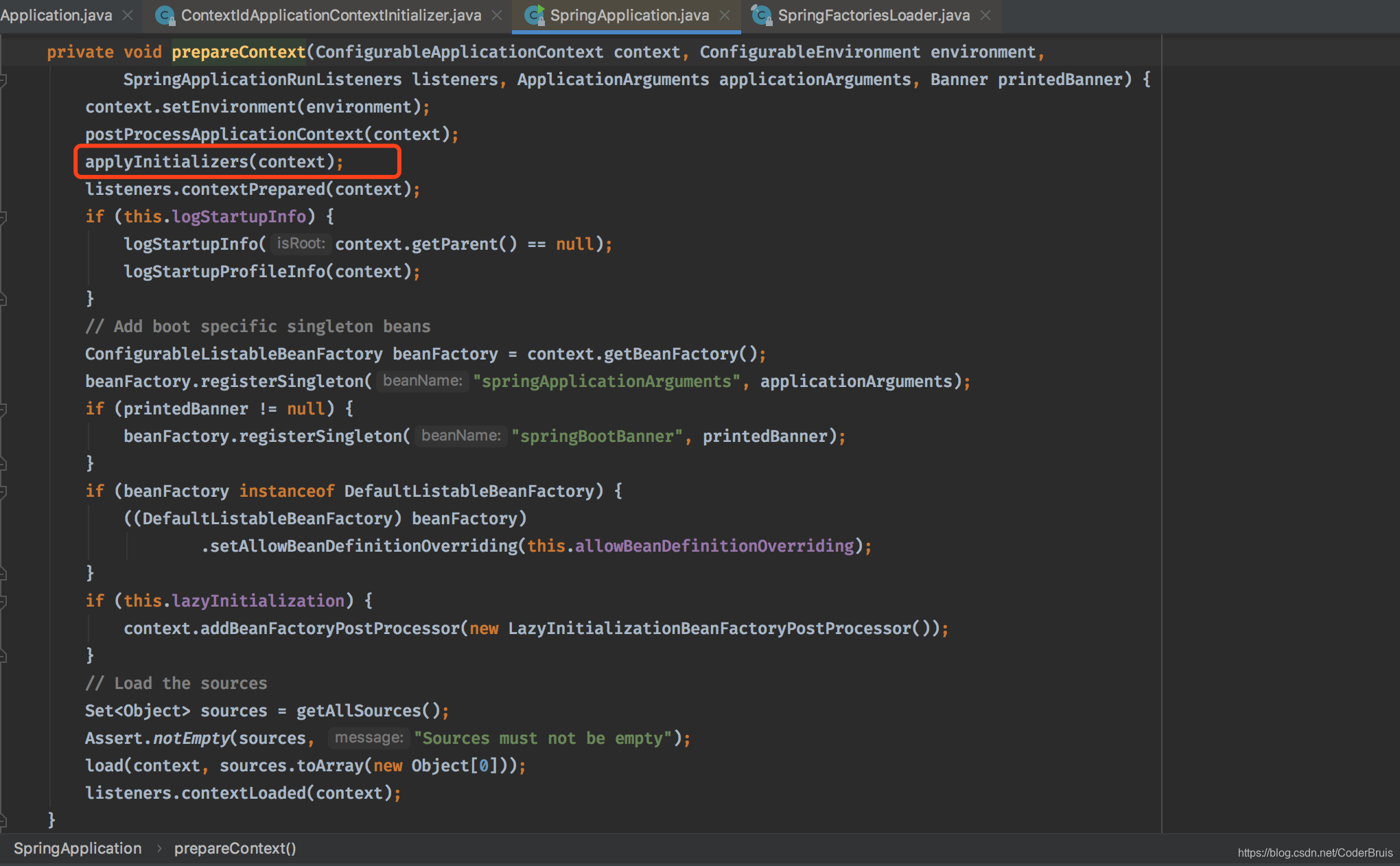The height and width of the screenshot is (866, 1400).
Task: Click allowBeanDefinitionOverriding field reference
Action: tap(714, 546)
